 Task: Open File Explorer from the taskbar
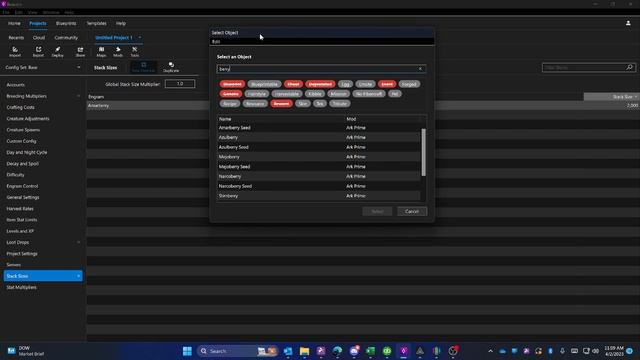click(x=304, y=351)
